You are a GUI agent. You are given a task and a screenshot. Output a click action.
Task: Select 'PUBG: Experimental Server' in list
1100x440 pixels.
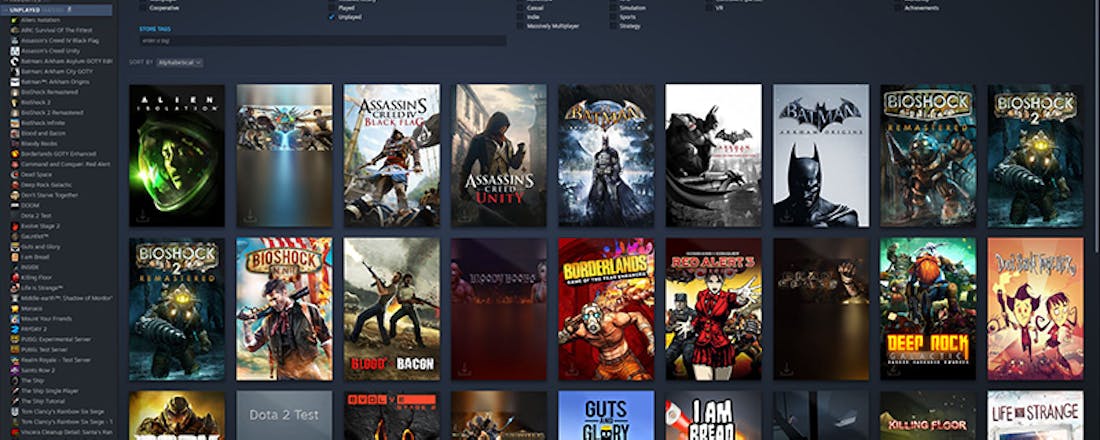click(x=56, y=339)
